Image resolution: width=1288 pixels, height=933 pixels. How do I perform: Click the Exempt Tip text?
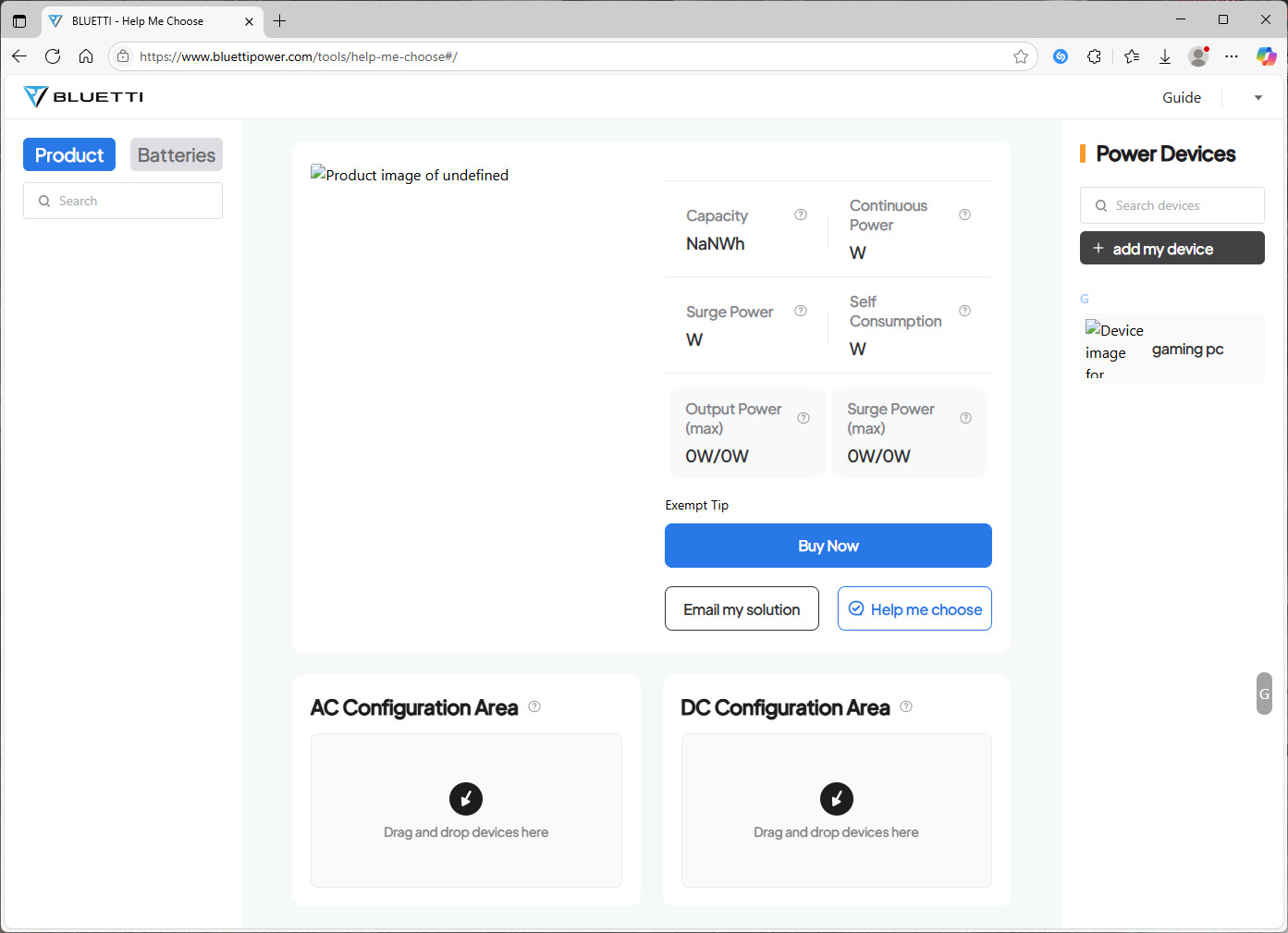pyautogui.click(x=697, y=505)
